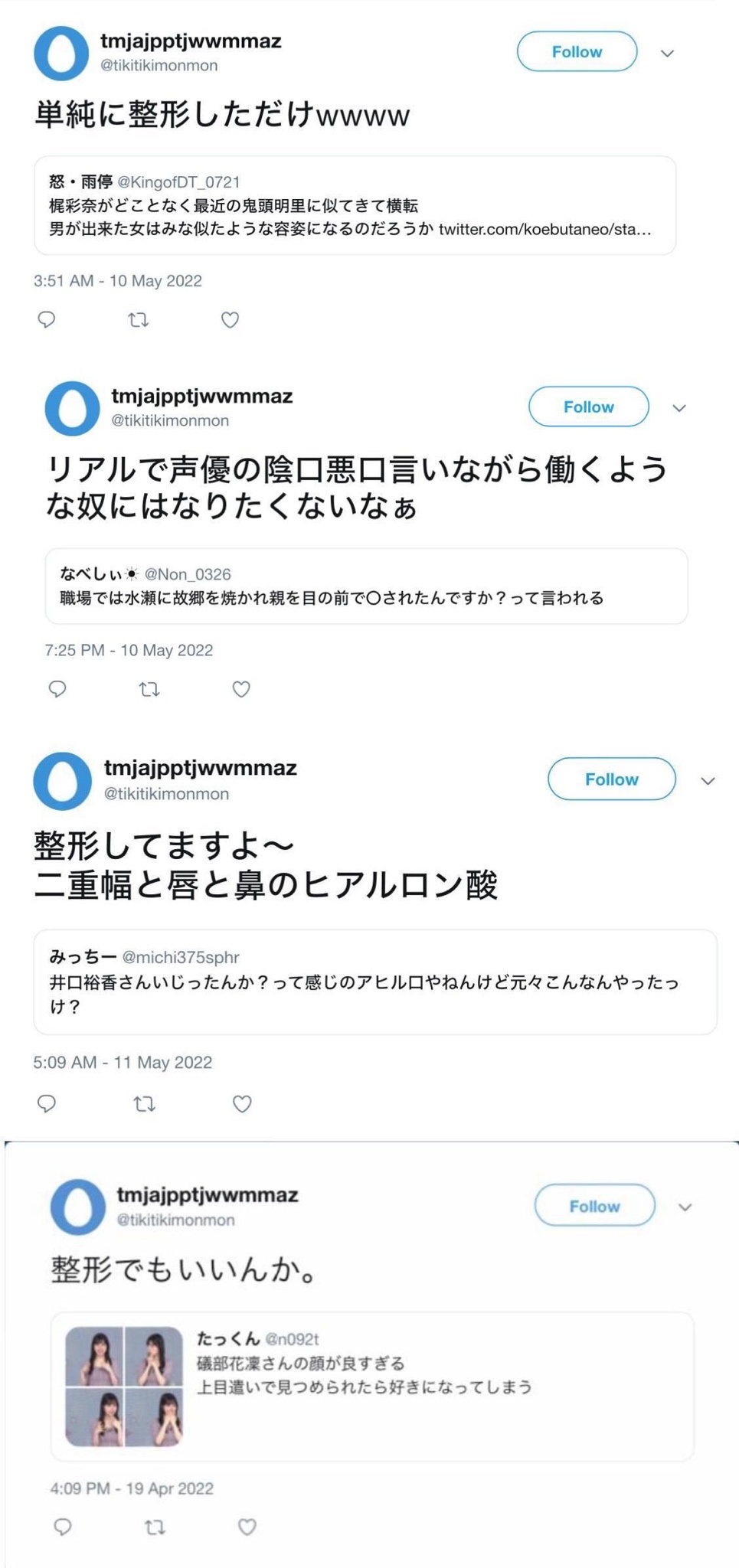
Task: Expand chevron menu on the 19 Apr tweet
Action: coord(685,1207)
